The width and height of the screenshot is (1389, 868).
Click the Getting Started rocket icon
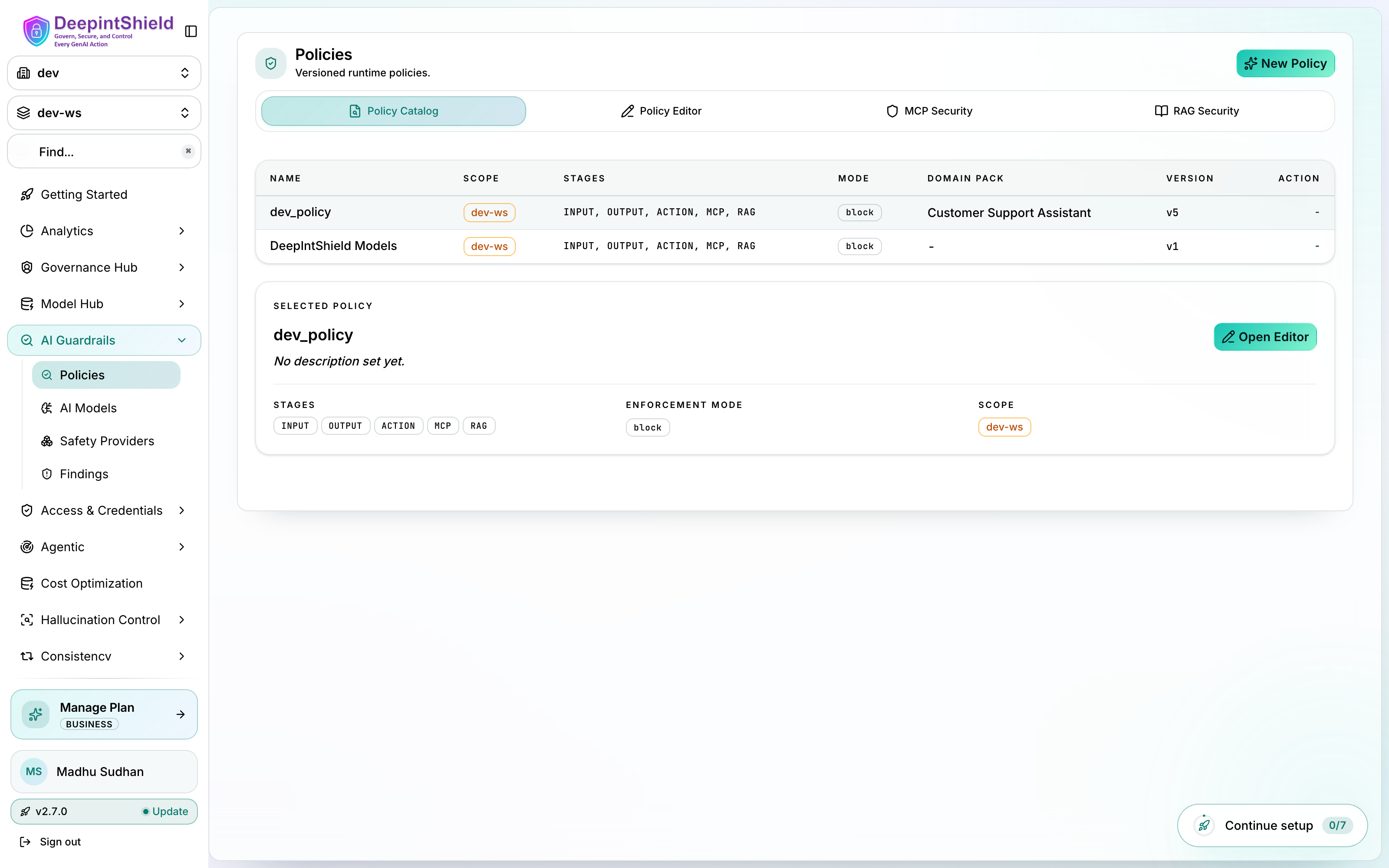point(27,194)
